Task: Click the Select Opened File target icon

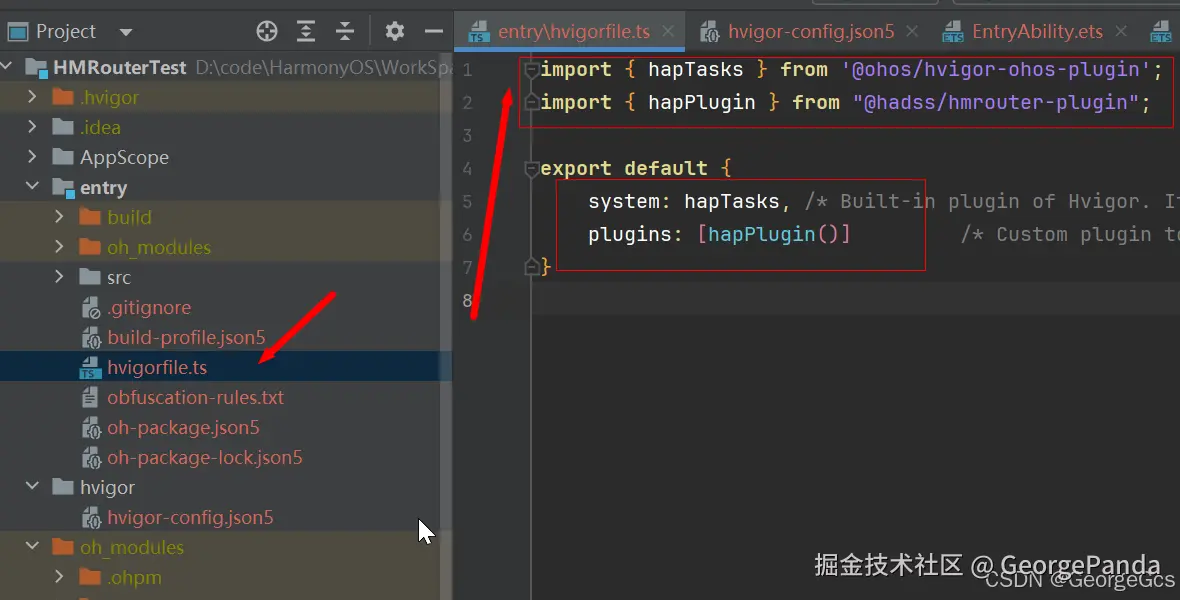Action: point(266,31)
